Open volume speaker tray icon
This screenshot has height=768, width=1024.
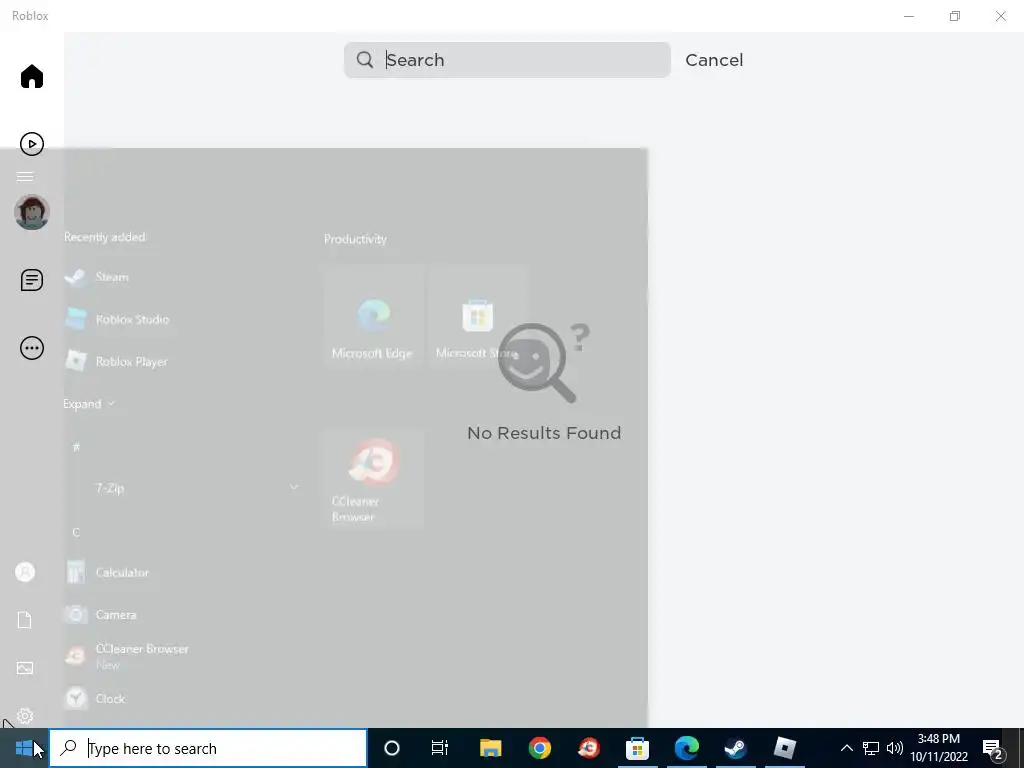[895, 748]
